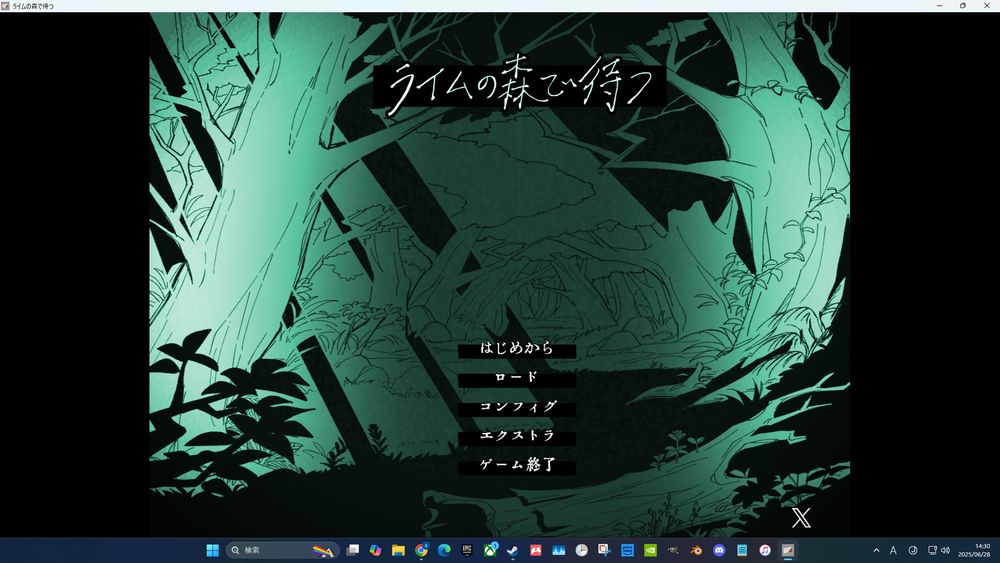Open Blender from the taskbar
Screen dimensions: 1000x563
[x=696, y=550]
